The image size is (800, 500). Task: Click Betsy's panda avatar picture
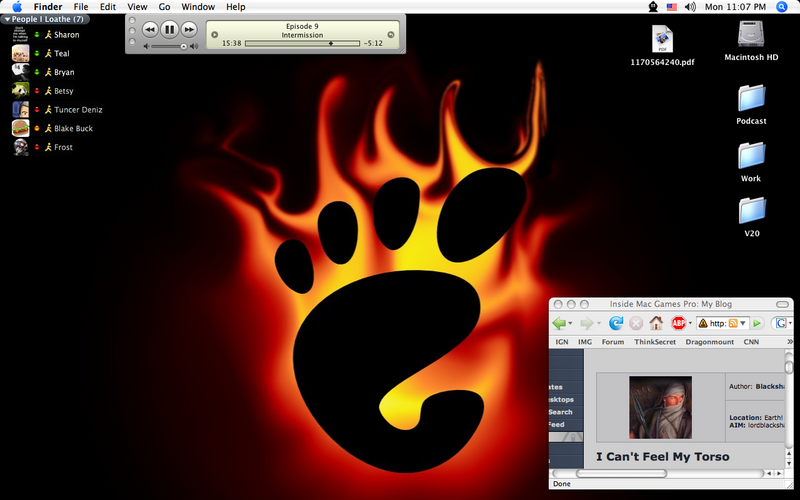(20, 91)
